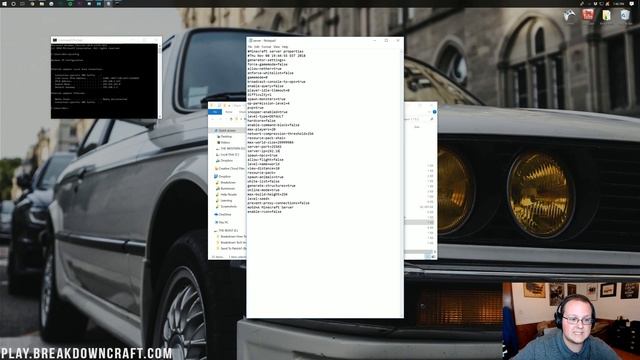Click the line 'allow-flight=false' in Notepad
Viewport: 640px width, 360px height.
[265, 160]
